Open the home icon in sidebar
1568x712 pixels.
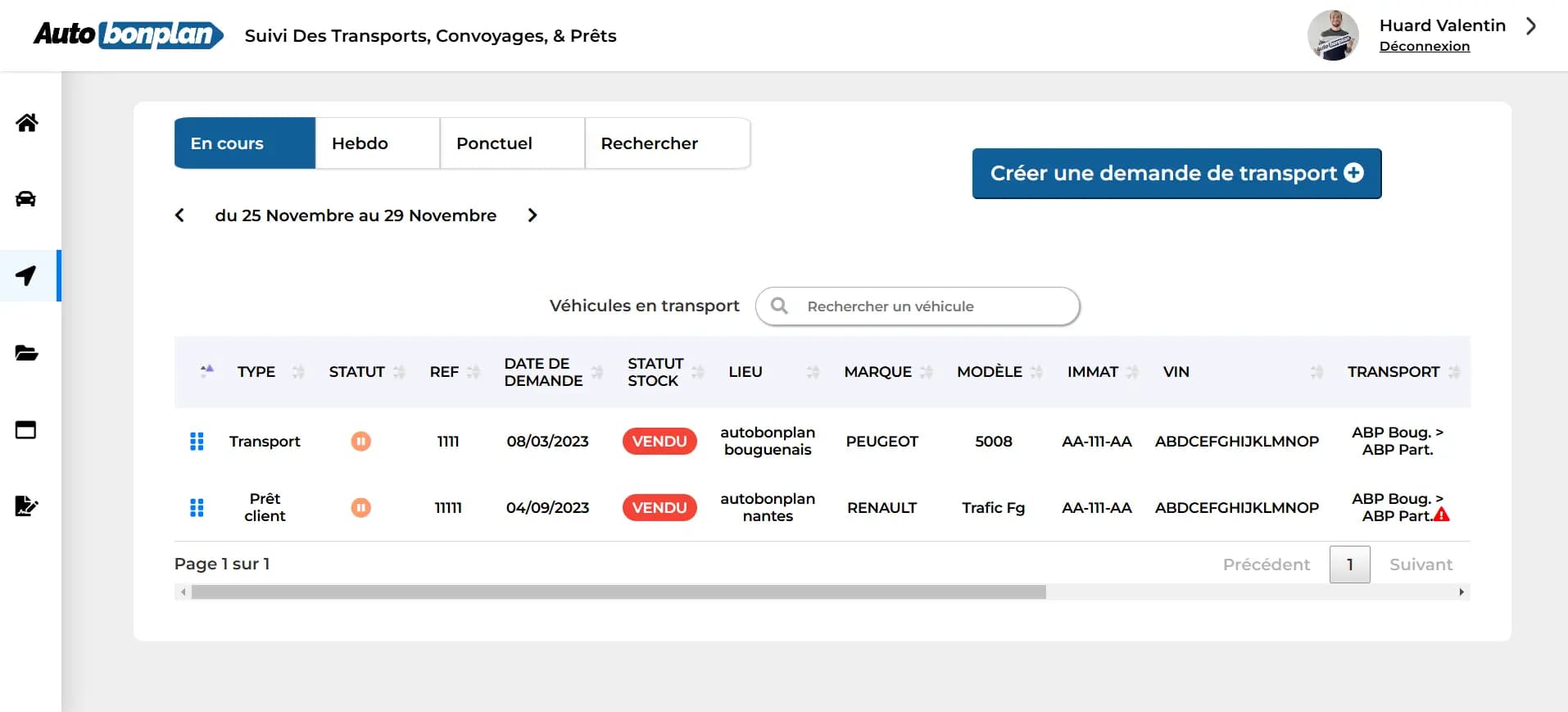[26, 123]
